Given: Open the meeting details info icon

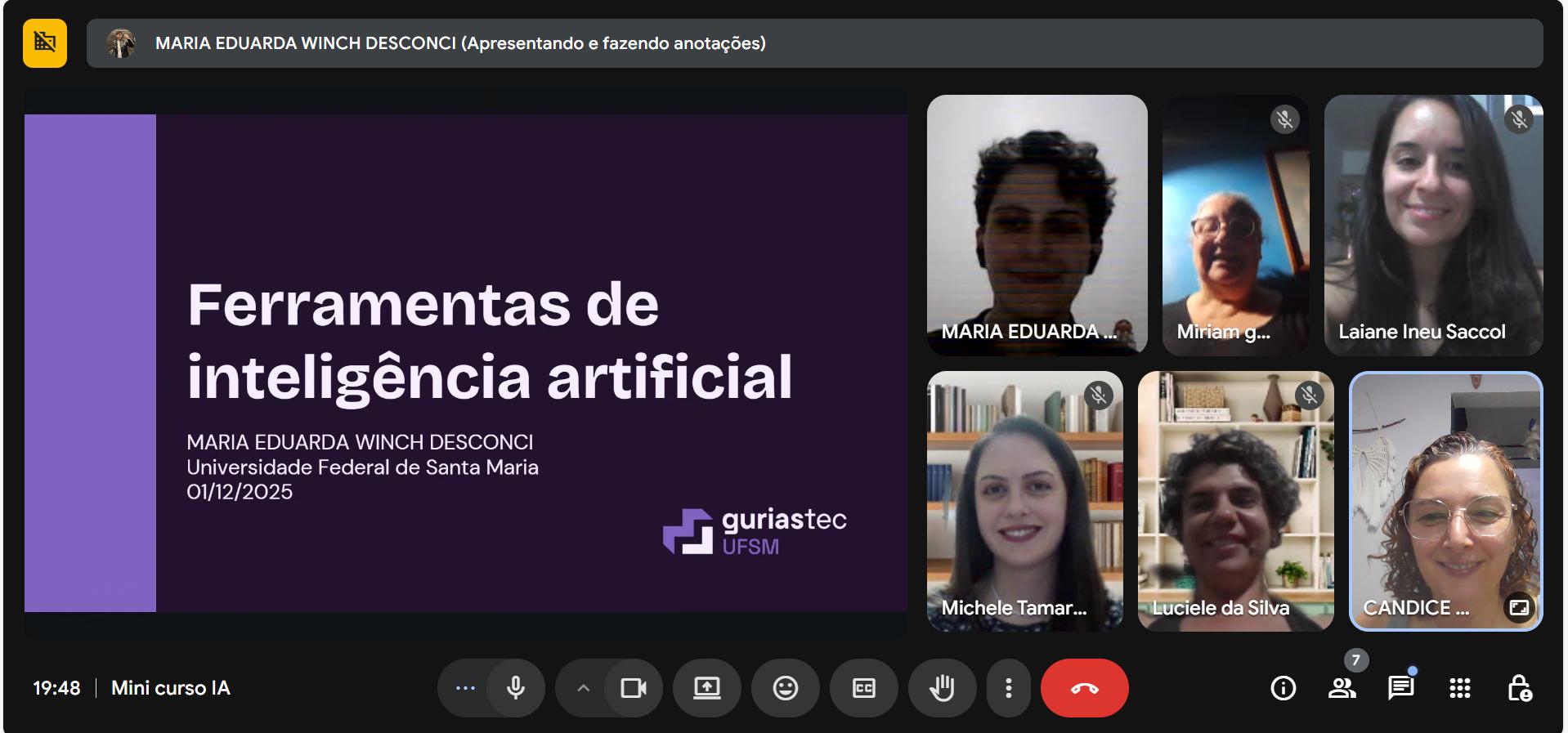Looking at the screenshot, I should click(1283, 688).
